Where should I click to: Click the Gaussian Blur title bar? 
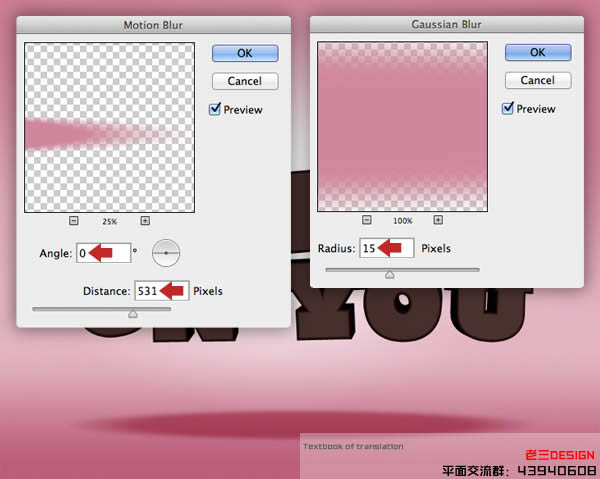[447, 24]
